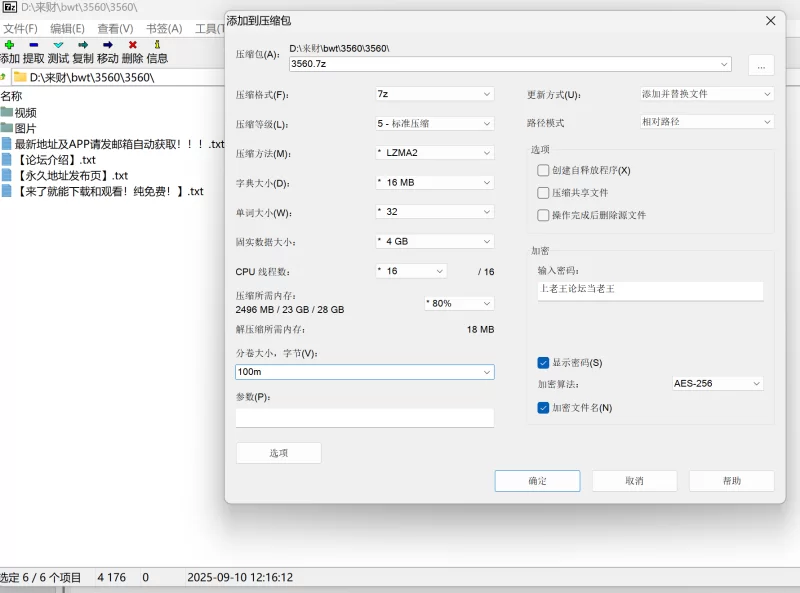
Task: Click the 确定 button
Action: [x=537, y=481]
